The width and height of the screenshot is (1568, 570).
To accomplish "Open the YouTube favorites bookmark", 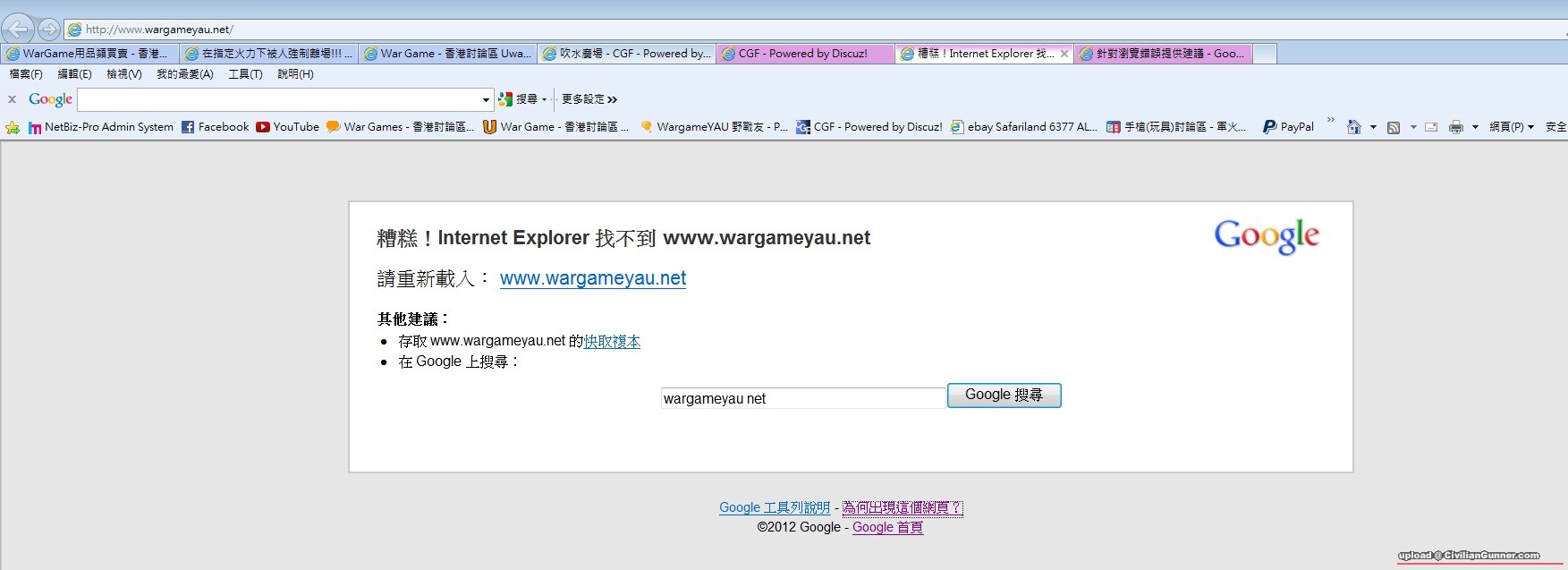I will click(287, 127).
